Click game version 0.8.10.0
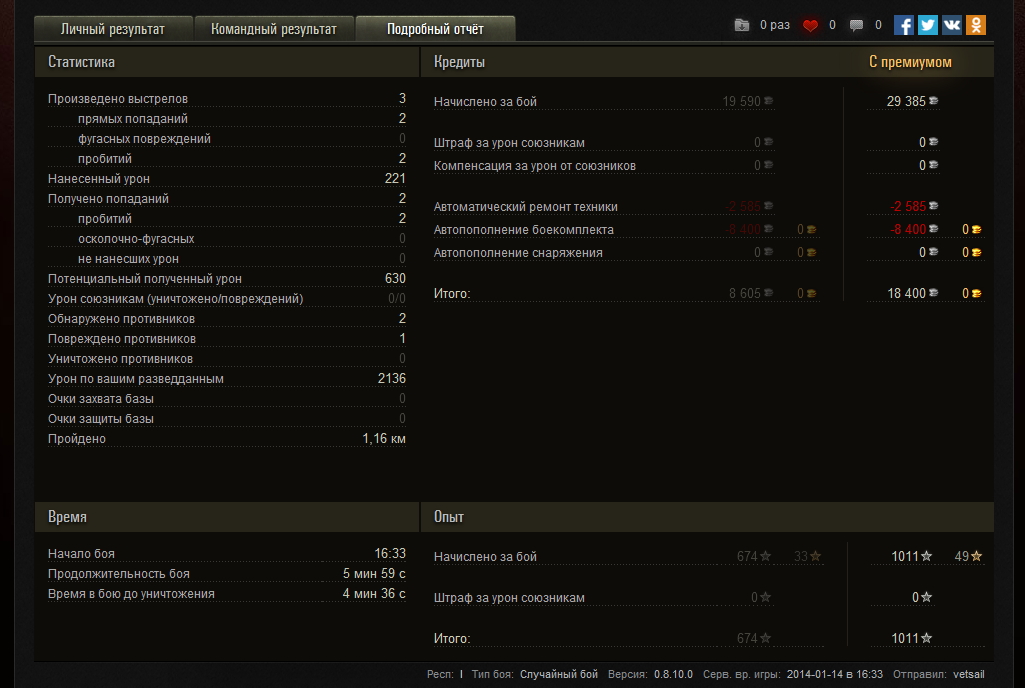This screenshot has width=1025, height=688. (x=673, y=674)
